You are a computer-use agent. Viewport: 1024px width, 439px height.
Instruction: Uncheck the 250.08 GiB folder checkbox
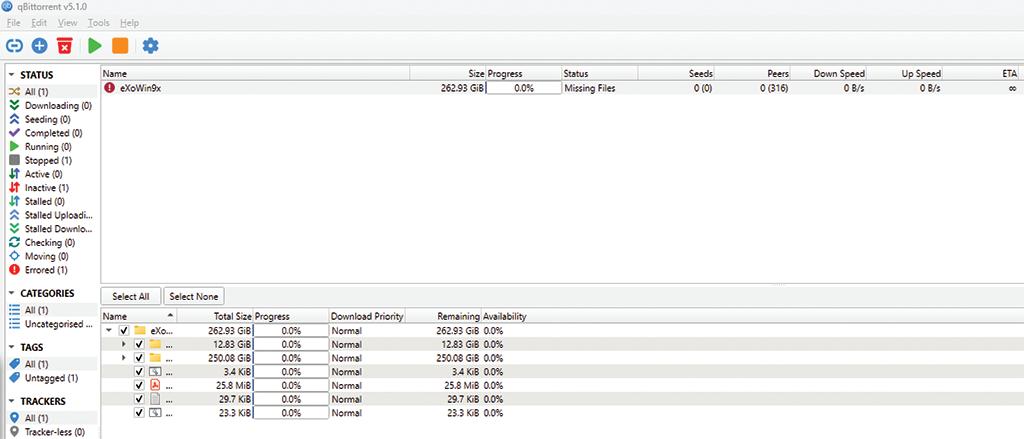tap(138, 358)
